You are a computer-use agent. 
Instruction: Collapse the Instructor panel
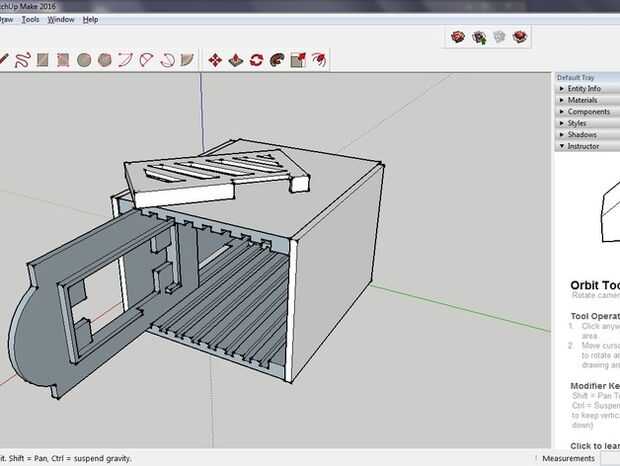[587, 146]
